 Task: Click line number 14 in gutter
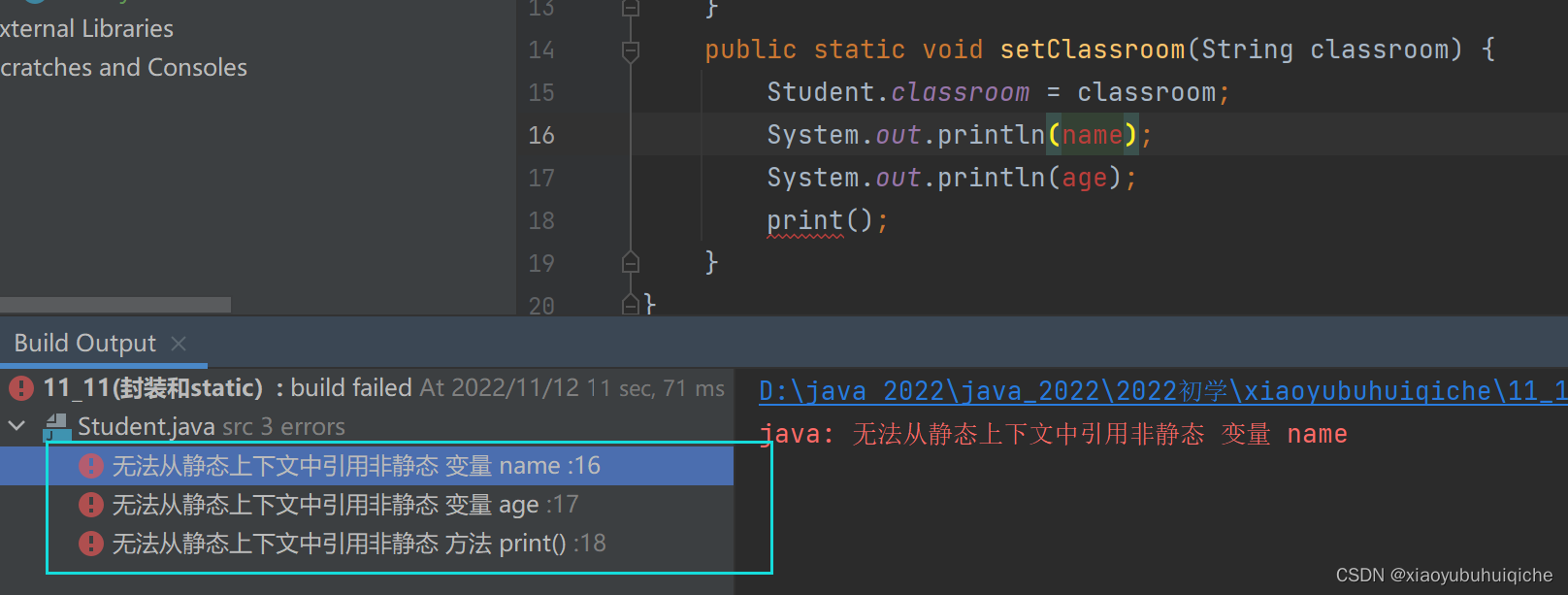541,50
